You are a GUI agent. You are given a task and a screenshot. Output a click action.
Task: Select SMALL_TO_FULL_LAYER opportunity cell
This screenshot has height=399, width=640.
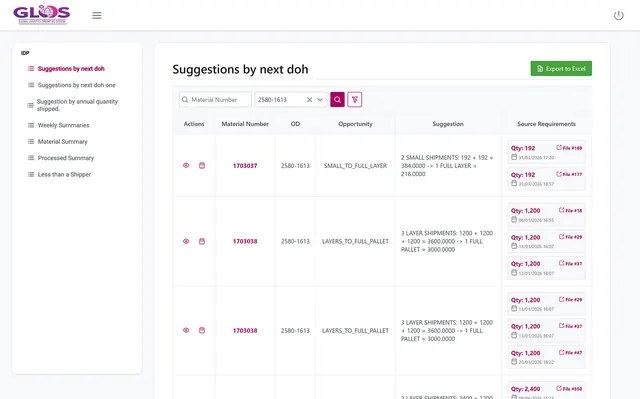pos(355,166)
